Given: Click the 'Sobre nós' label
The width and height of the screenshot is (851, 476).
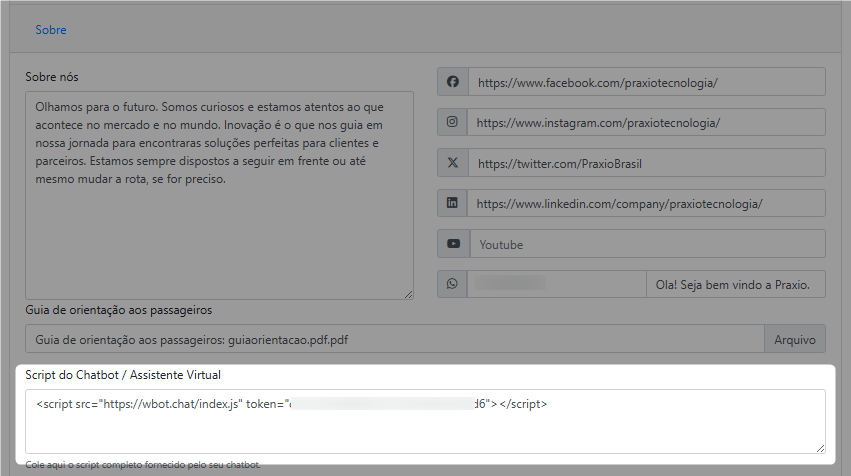Looking at the screenshot, I should [x=52, y=77].
